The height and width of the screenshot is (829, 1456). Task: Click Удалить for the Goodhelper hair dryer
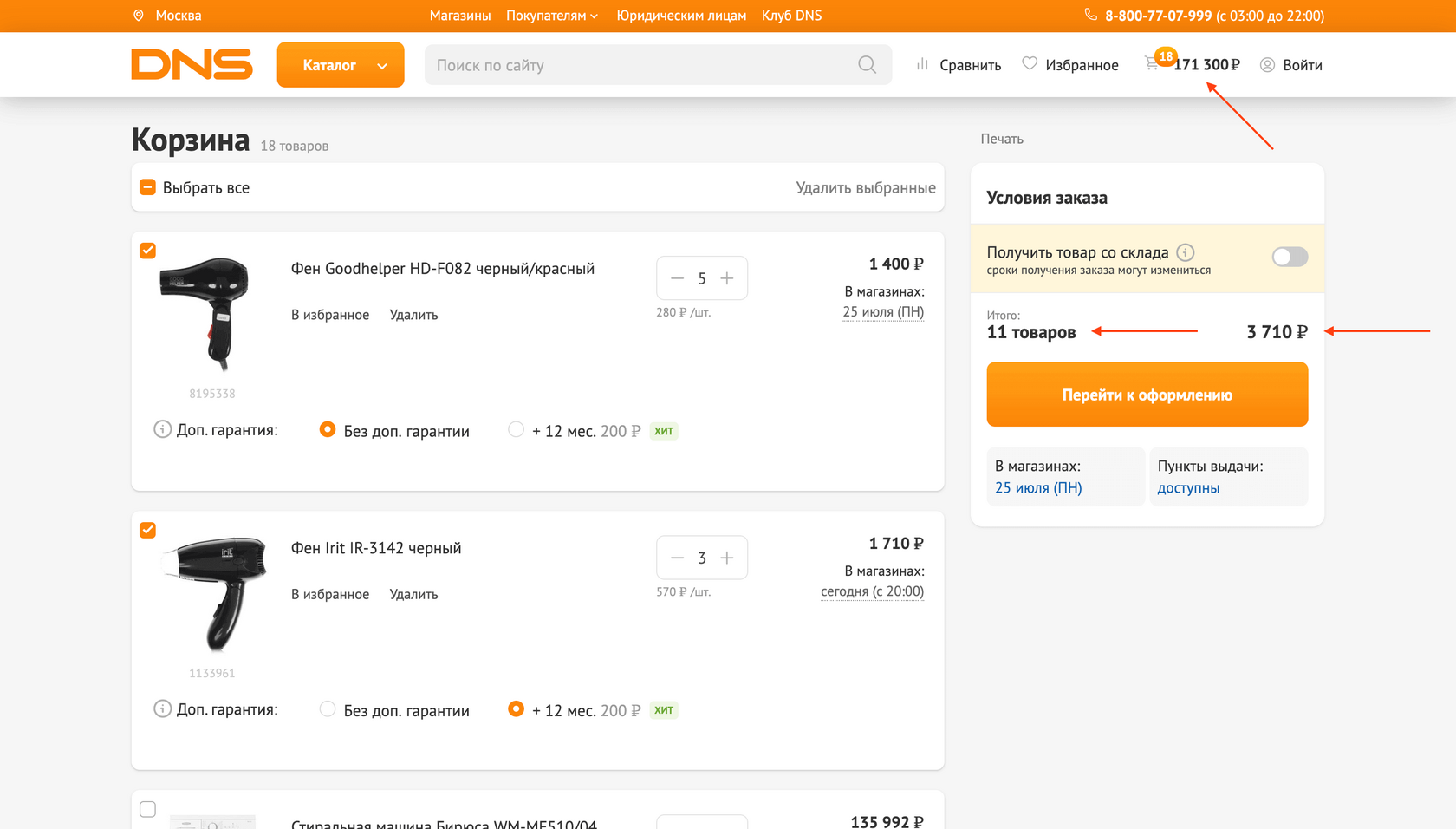tap(413, 315)
